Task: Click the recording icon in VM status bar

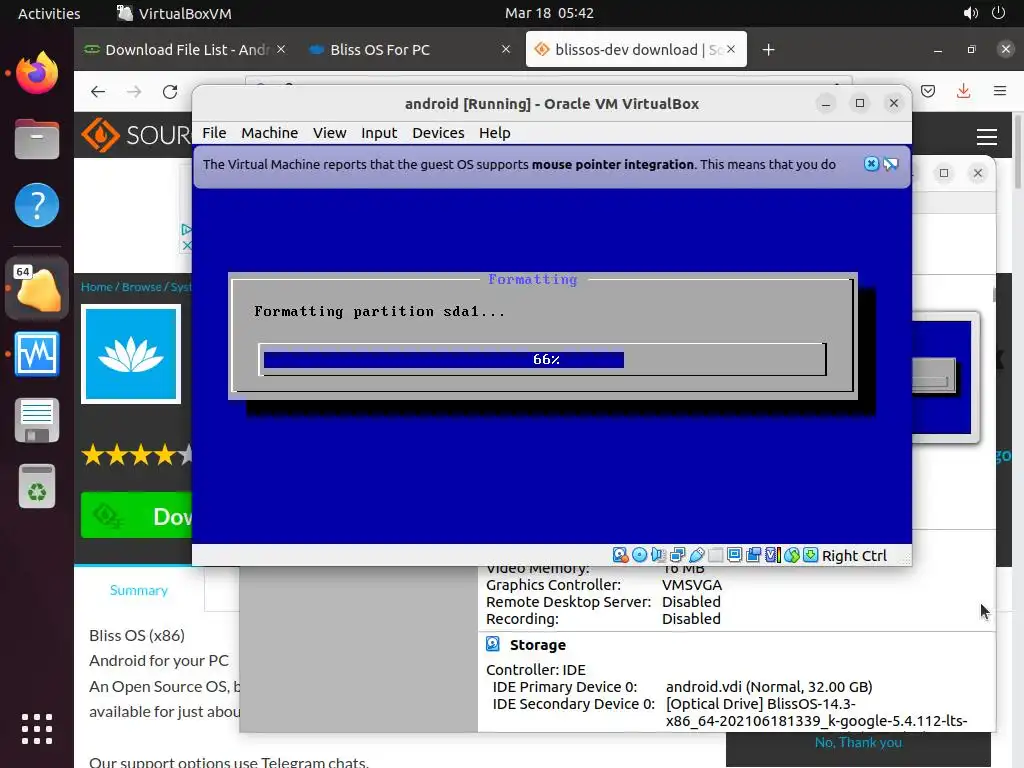Action: [754, 555]
